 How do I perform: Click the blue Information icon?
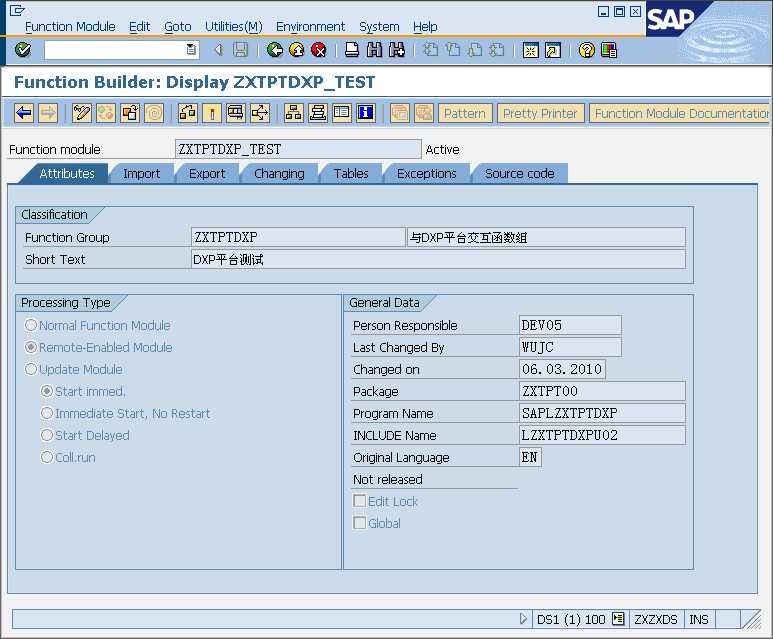366,113
